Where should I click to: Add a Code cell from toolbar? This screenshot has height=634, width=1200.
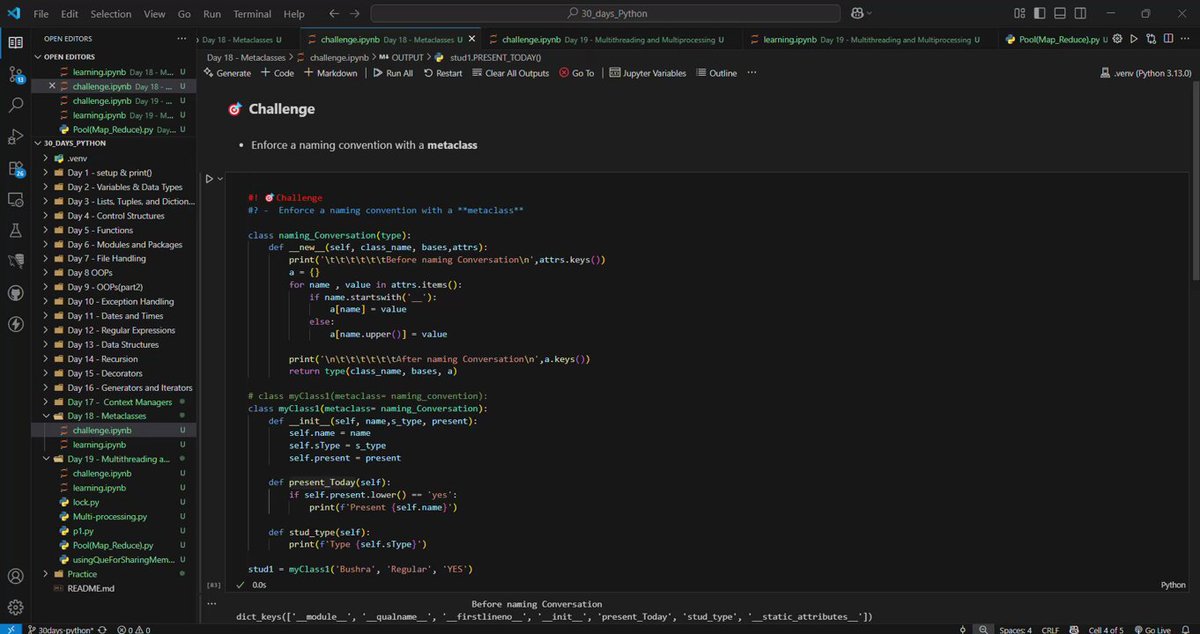point(278,73)
